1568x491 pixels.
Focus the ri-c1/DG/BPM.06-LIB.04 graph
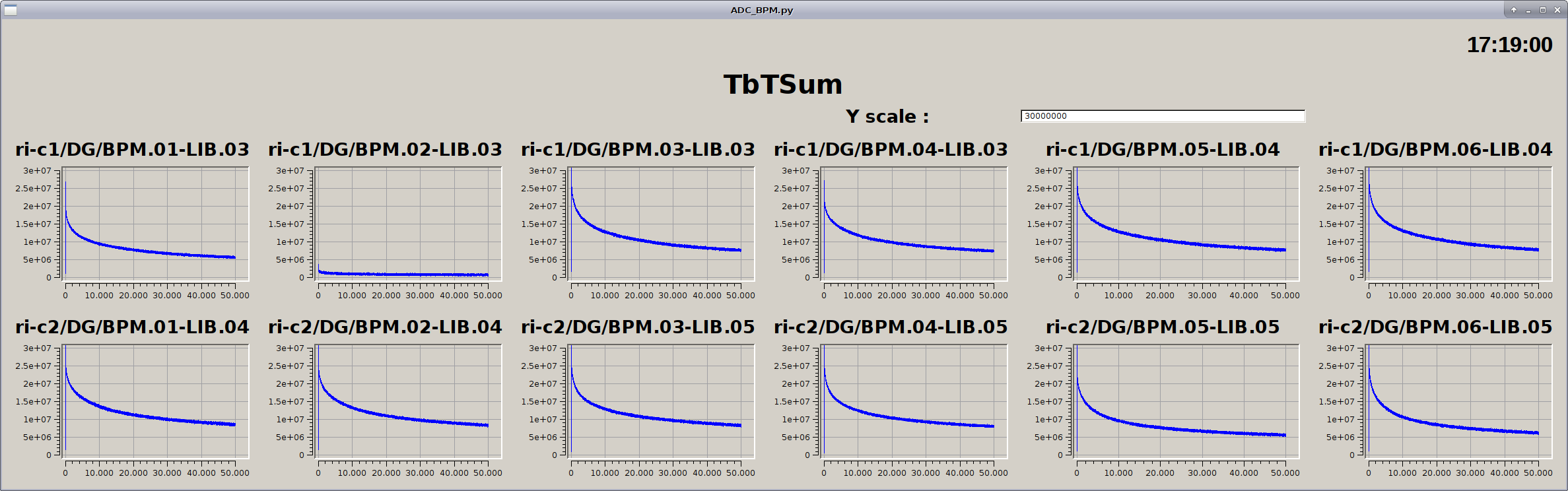pos(1458,223)
